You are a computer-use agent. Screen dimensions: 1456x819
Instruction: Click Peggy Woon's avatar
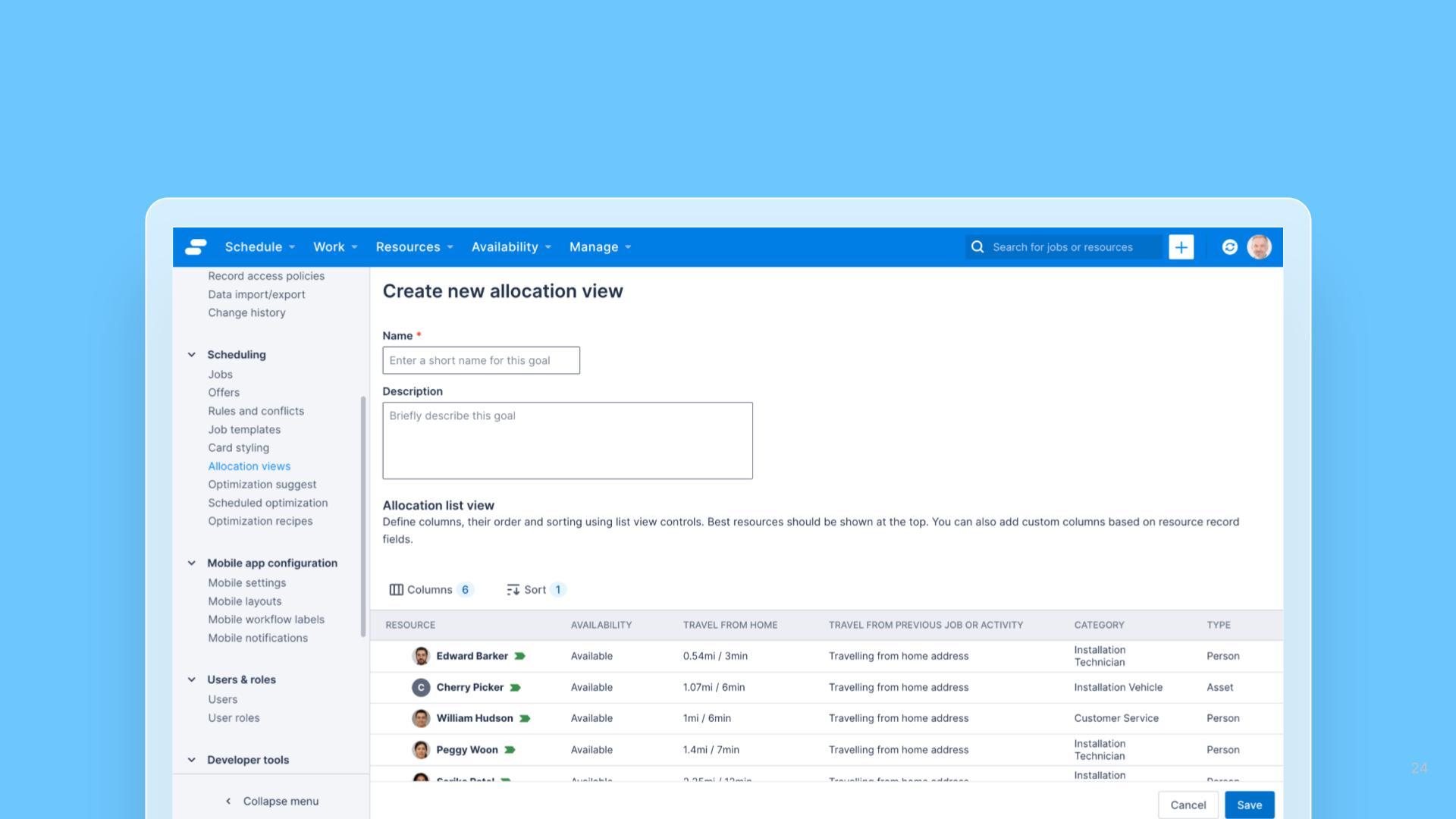point(421,750)
